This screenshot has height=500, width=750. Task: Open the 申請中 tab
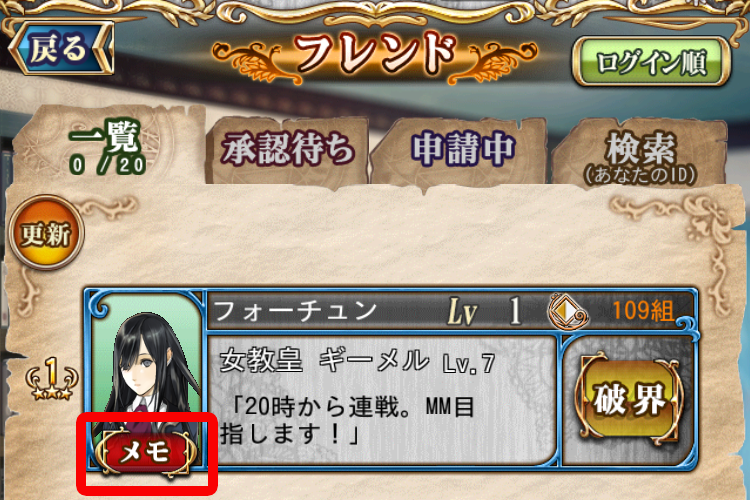pyautogui.click(x=463, y=149)
